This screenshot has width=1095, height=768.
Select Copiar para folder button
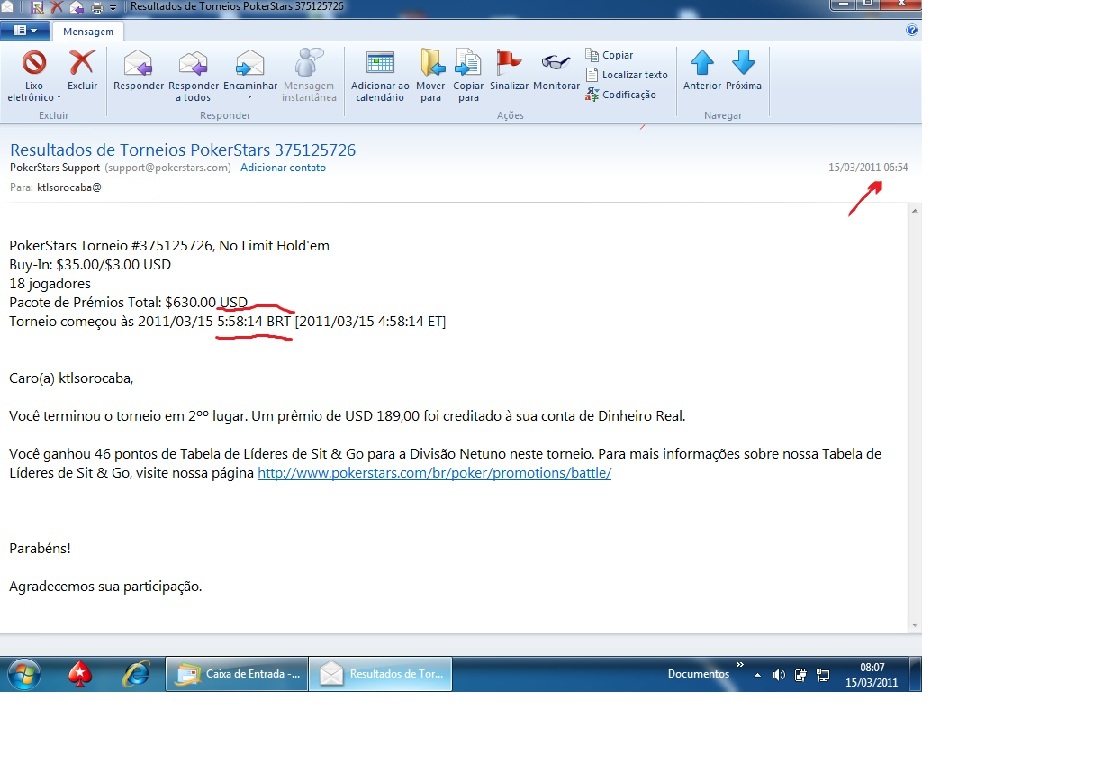coord(468,75)
